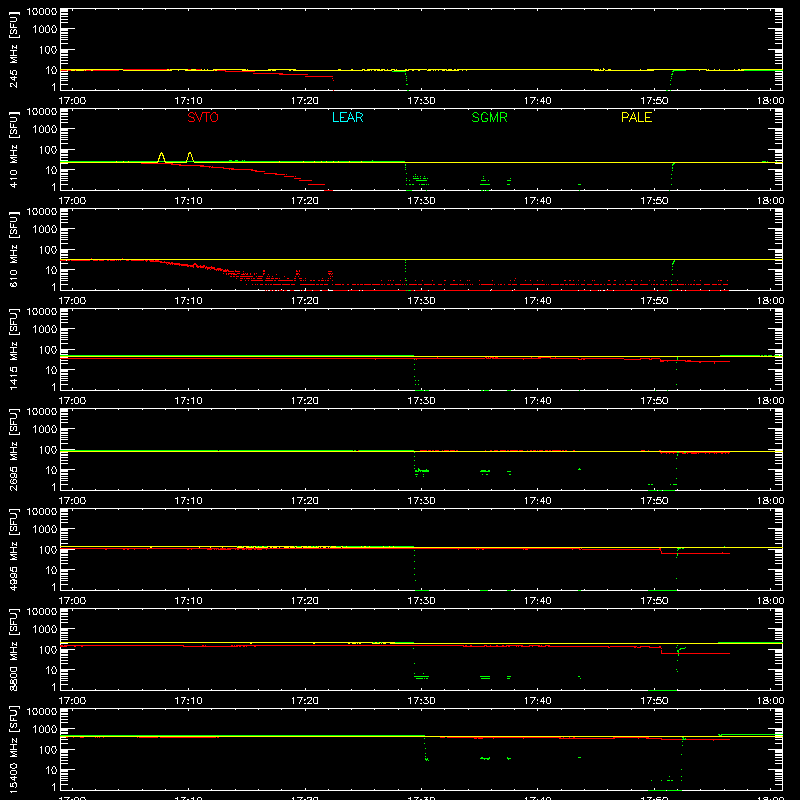Click the 100 y-axis value of 8800 MHz plot
The height and width of the screenshot is (800, 800).
point(48,650)
